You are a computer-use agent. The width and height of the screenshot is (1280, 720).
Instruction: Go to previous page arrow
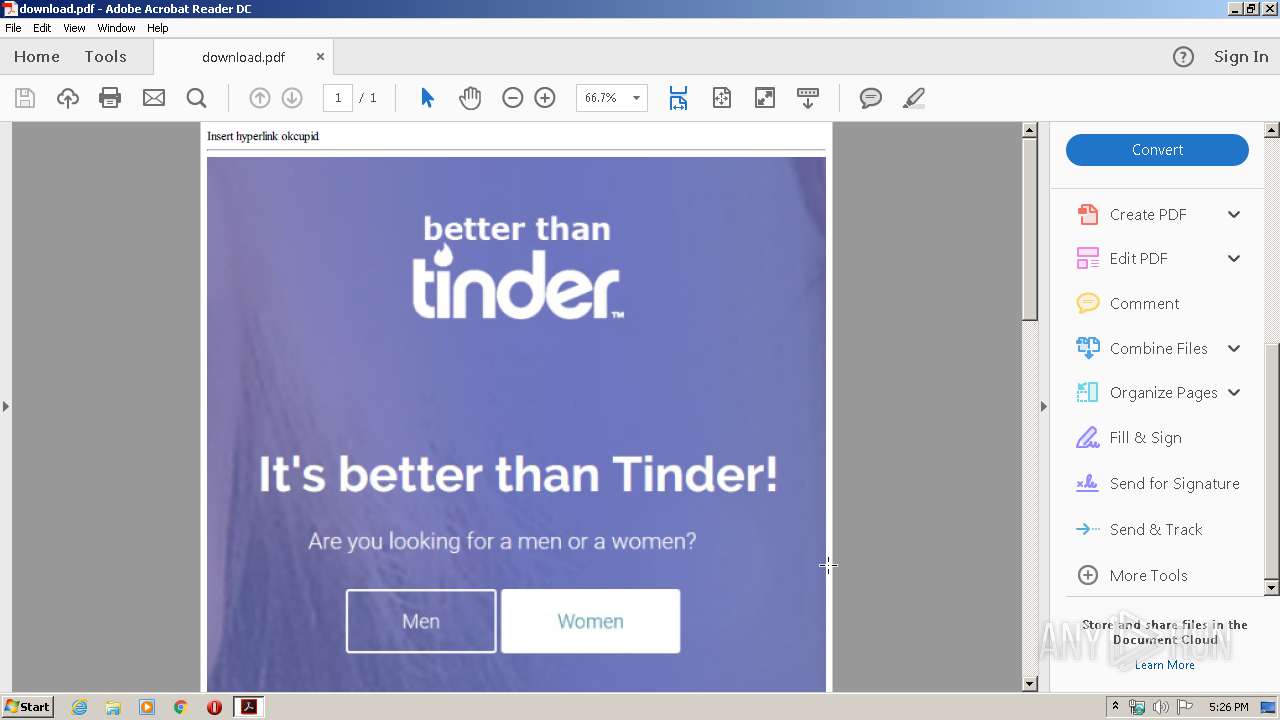pos(259,98)
